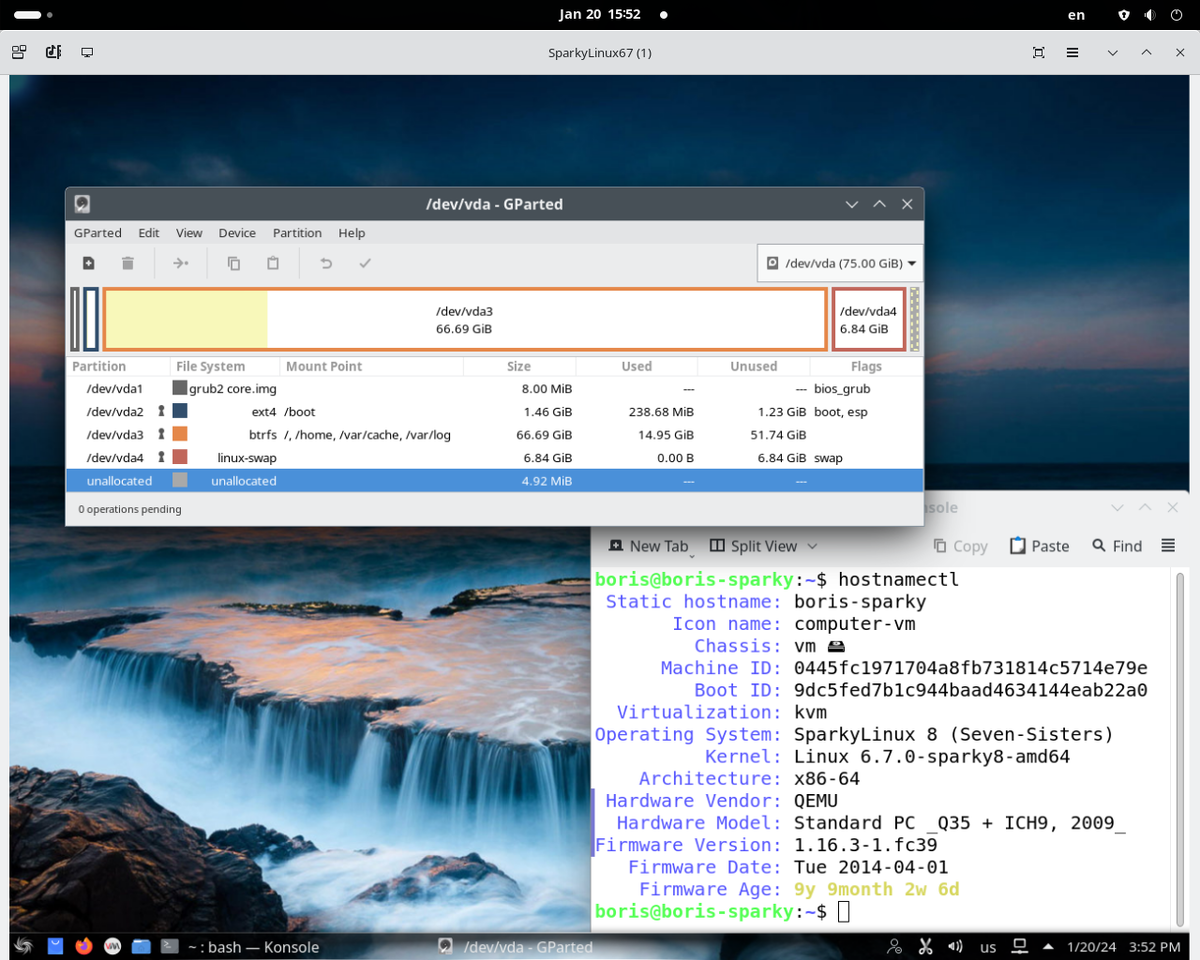Undo the last GParted operation

[326, 262]
